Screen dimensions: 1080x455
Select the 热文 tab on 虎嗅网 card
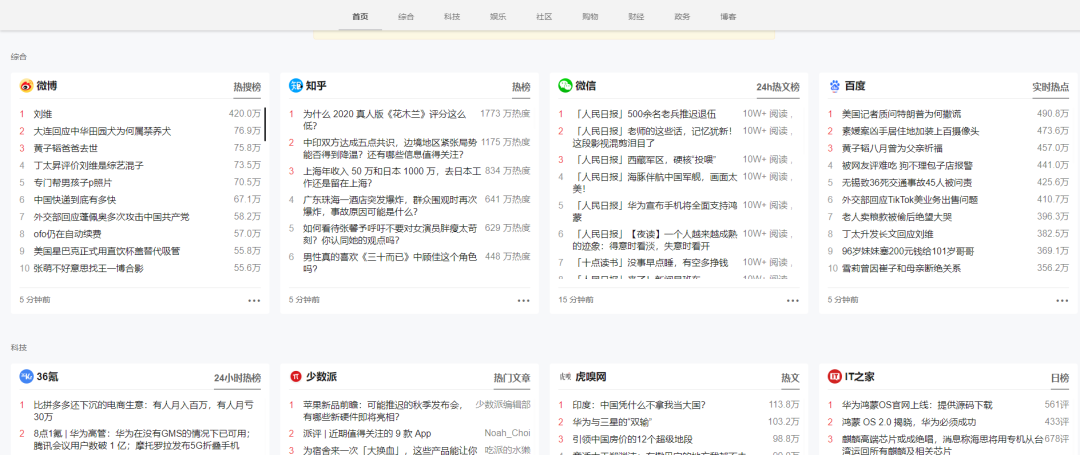coord(791,378)
